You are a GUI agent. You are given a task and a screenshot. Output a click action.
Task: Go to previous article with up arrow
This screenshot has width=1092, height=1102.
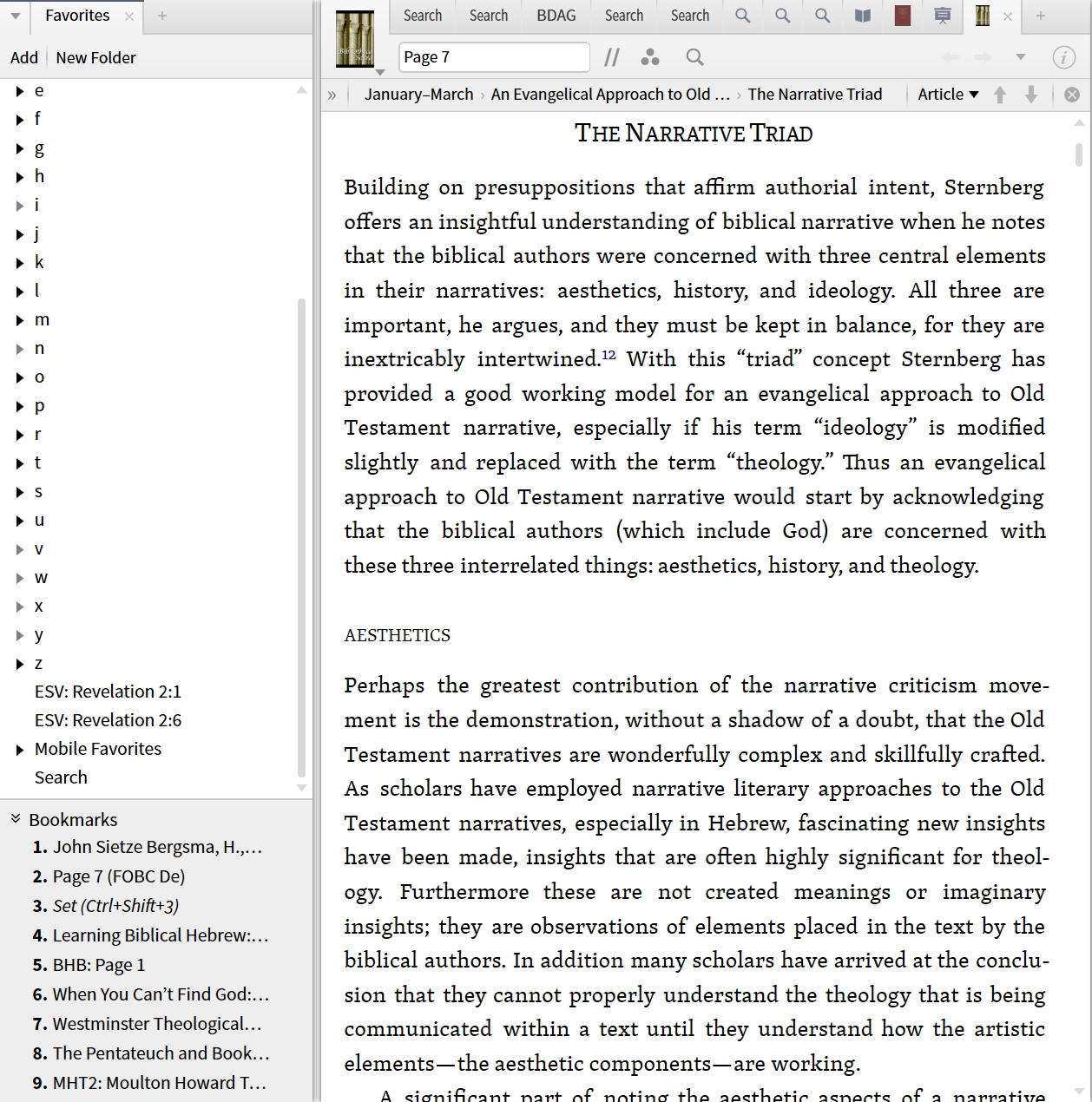tap(1000, 95)
